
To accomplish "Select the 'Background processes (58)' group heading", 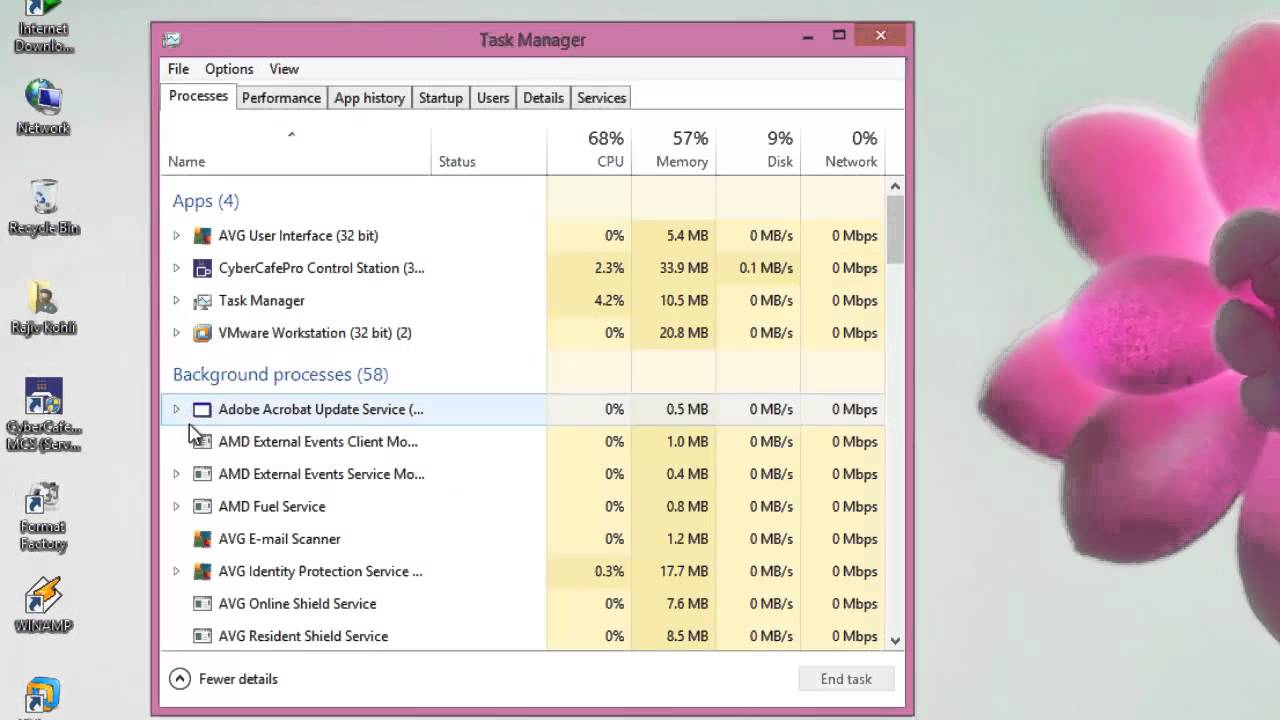I will click(x=280, y=375).
